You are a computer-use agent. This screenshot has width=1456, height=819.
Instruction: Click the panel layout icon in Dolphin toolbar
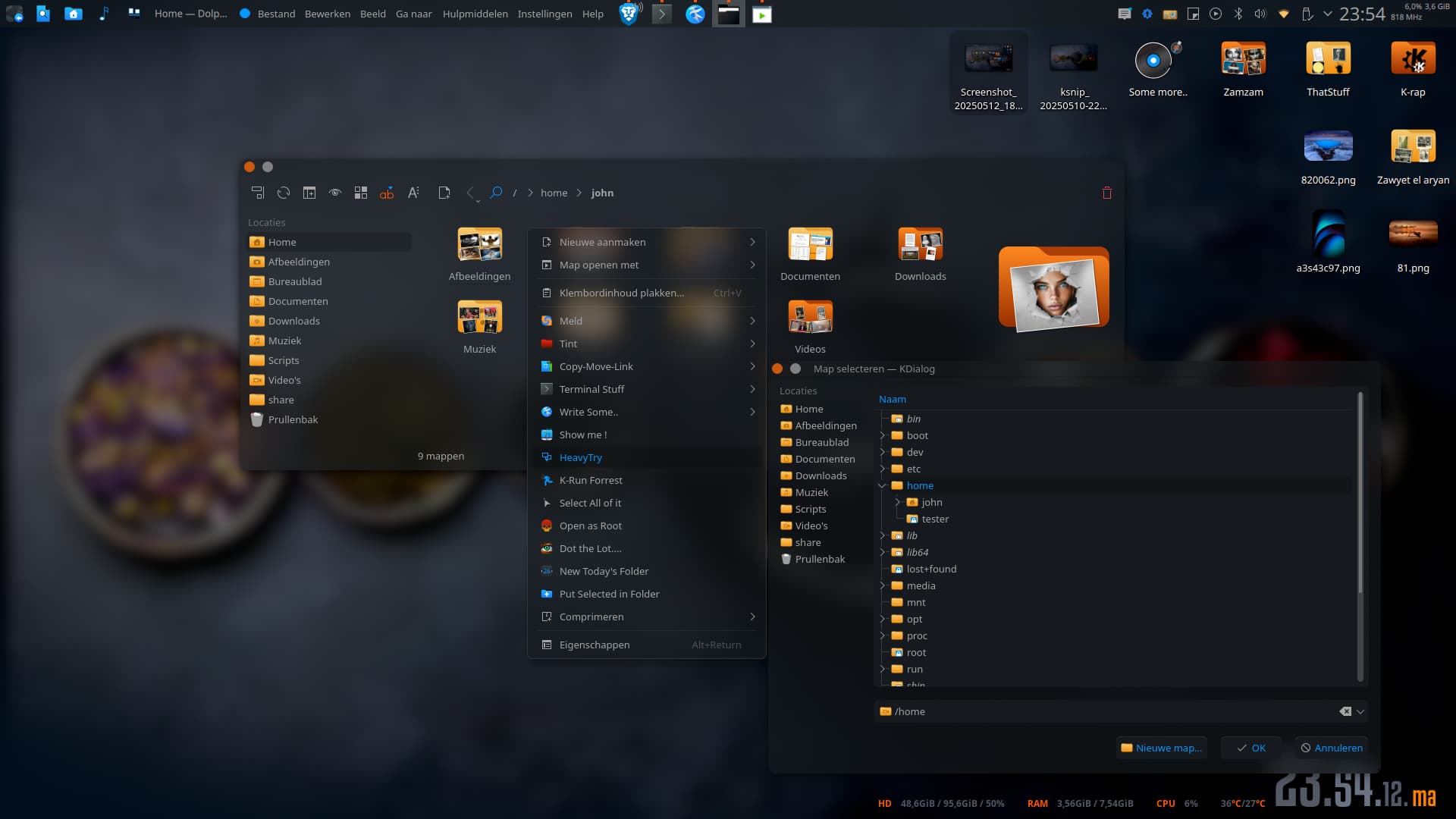[258, 193]
